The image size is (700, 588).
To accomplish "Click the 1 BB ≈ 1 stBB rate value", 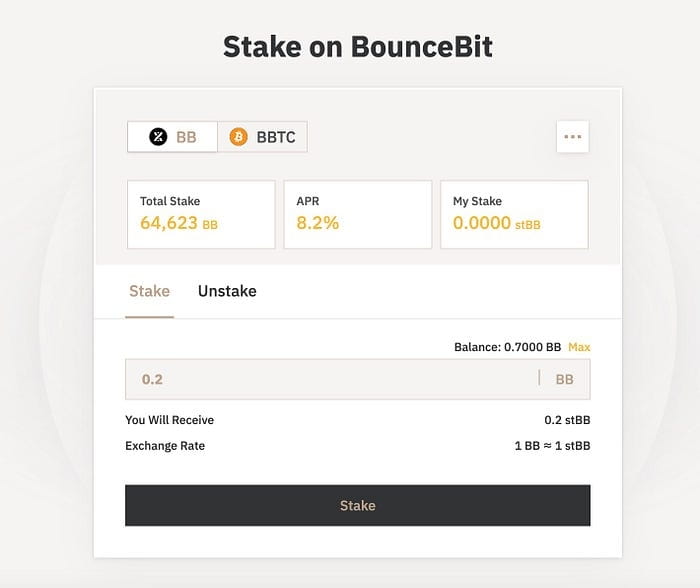I will [x=552, y=445].
